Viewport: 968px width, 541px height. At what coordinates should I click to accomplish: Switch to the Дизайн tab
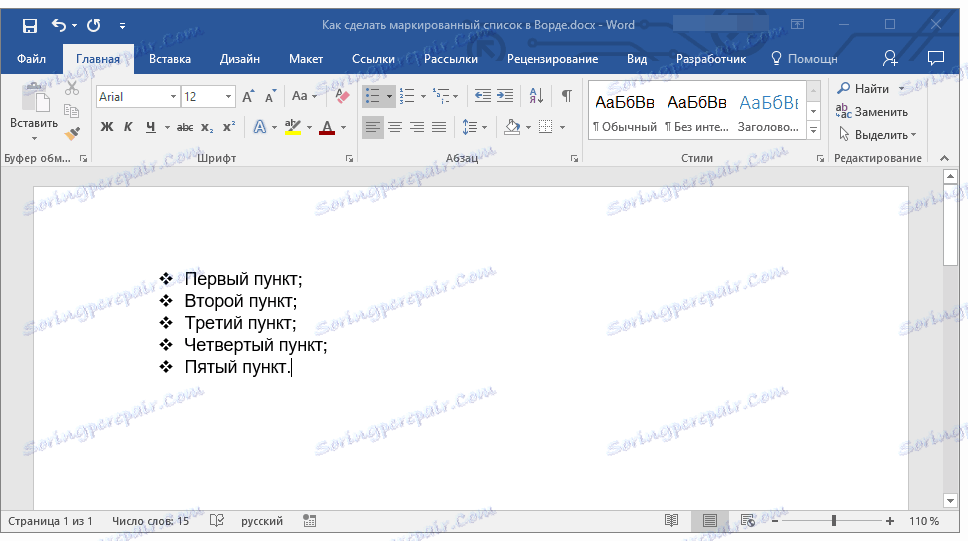pyautogui.click(x=240, y=59)
